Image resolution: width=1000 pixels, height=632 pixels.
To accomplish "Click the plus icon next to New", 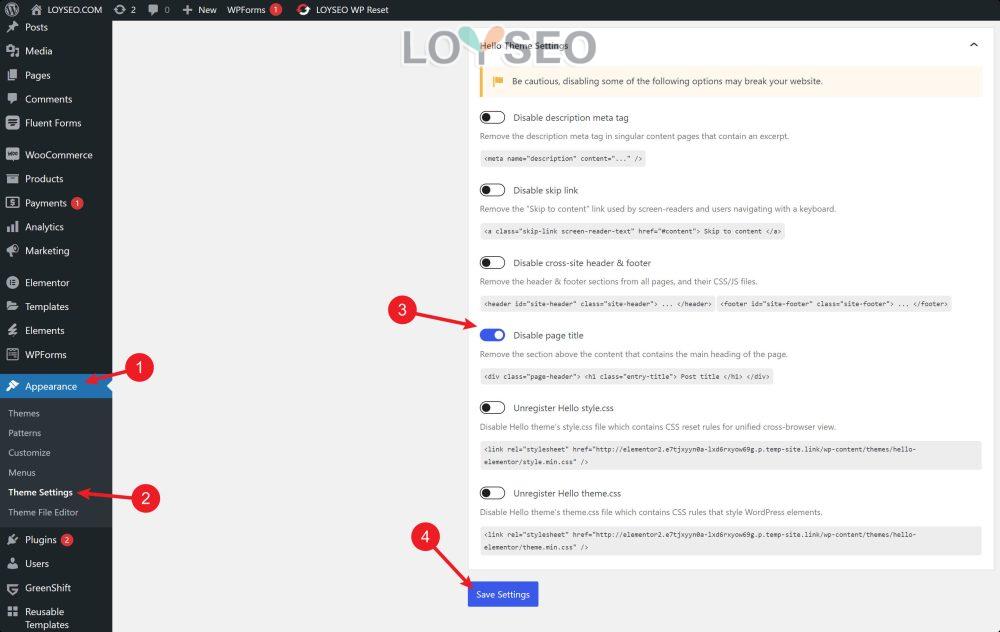I will point(187,10).
